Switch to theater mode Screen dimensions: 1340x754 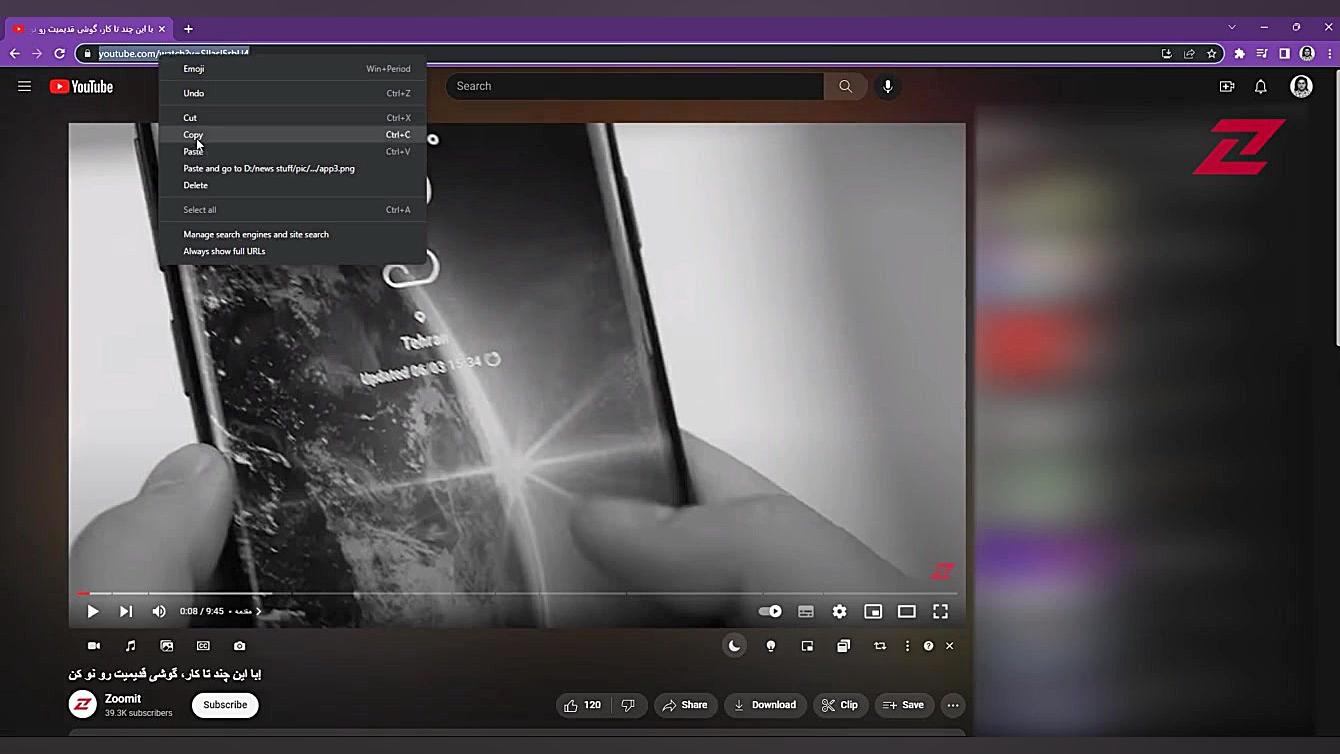907,611
